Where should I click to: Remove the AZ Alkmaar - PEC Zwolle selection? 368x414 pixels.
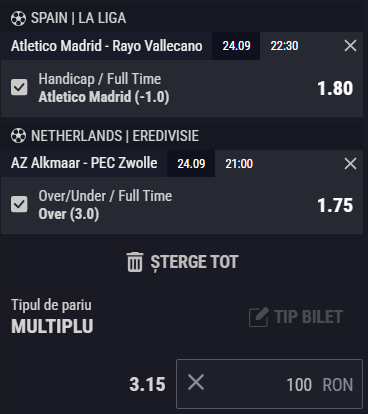[x=350, y=164]
